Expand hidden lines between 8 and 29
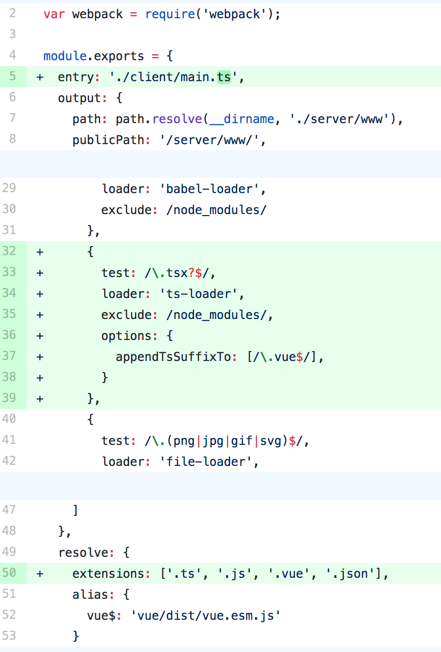The image size is (441, 652). click(220, 164)
